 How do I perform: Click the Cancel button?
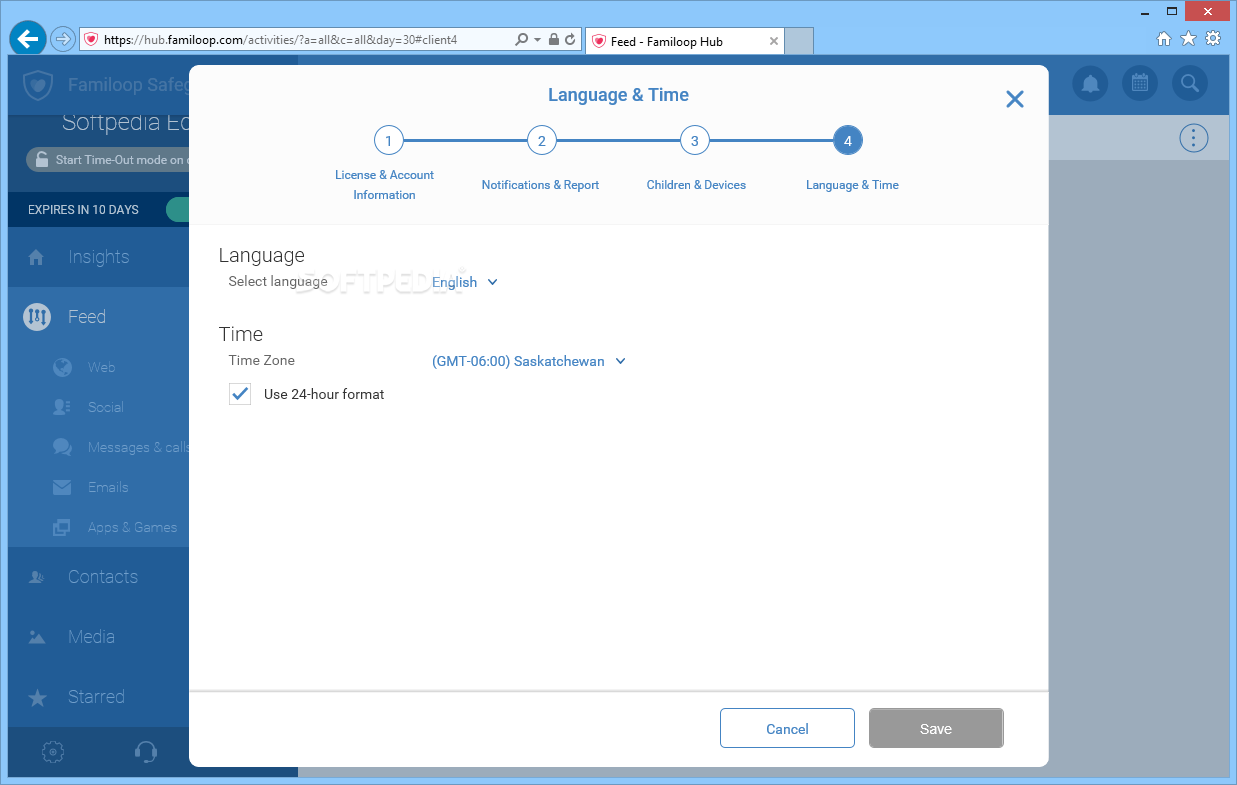coord(787,729)
